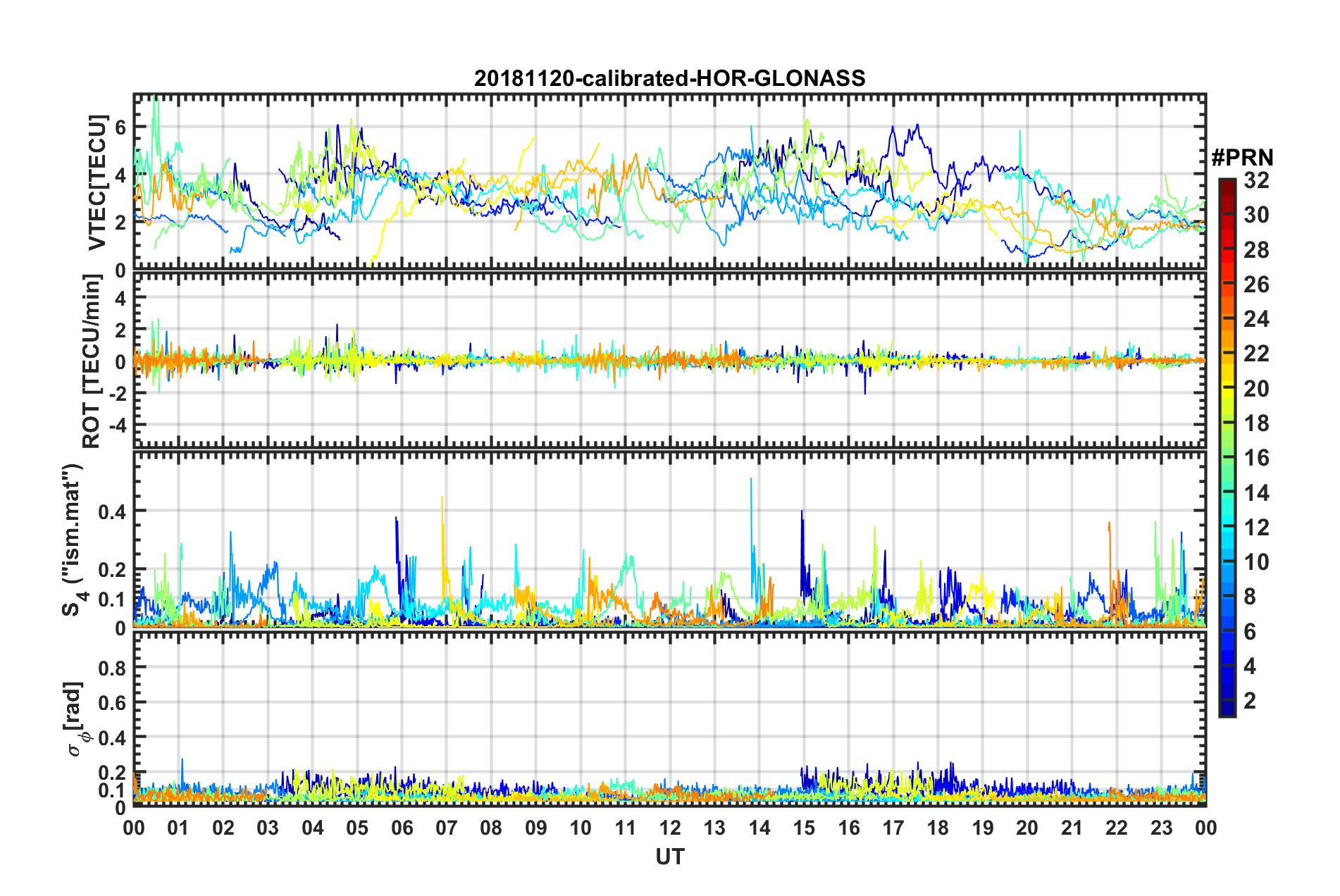Click the 12 tick label on time axis

pyautogui.click(x=669, y=828)
